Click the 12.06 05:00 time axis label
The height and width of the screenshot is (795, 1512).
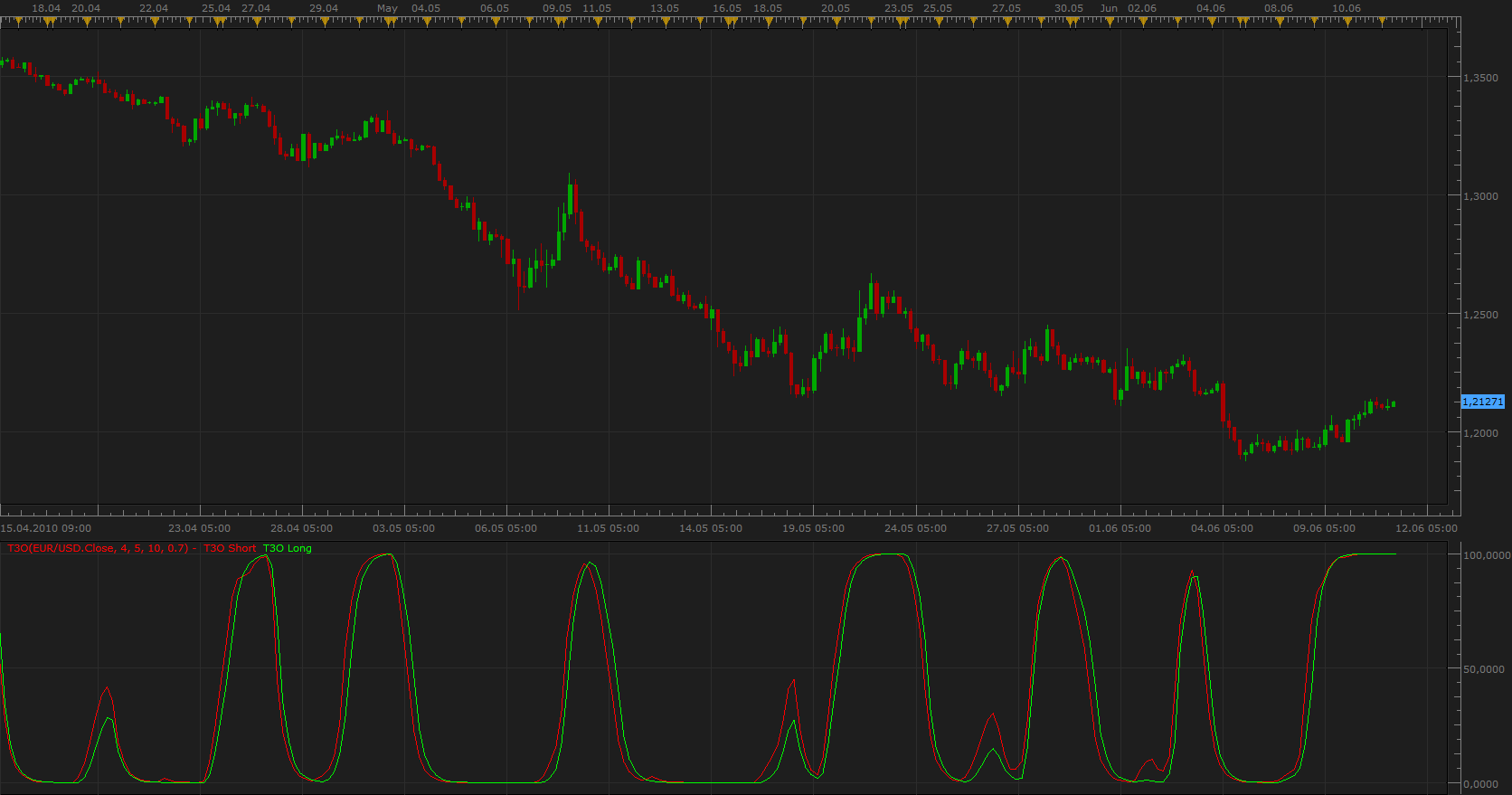point(1427,528)
